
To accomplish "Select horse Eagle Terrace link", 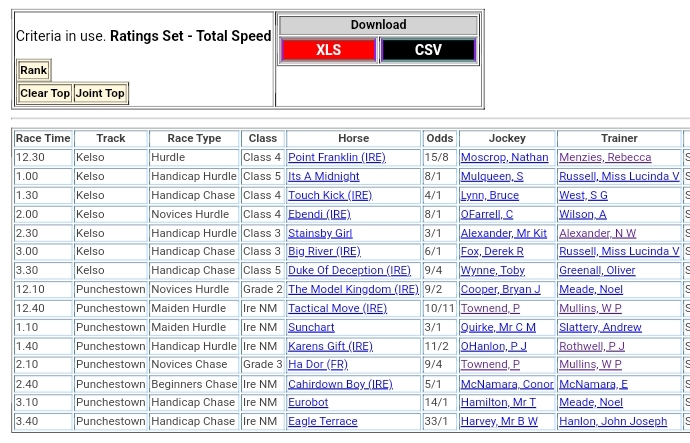I will [322, 422].
